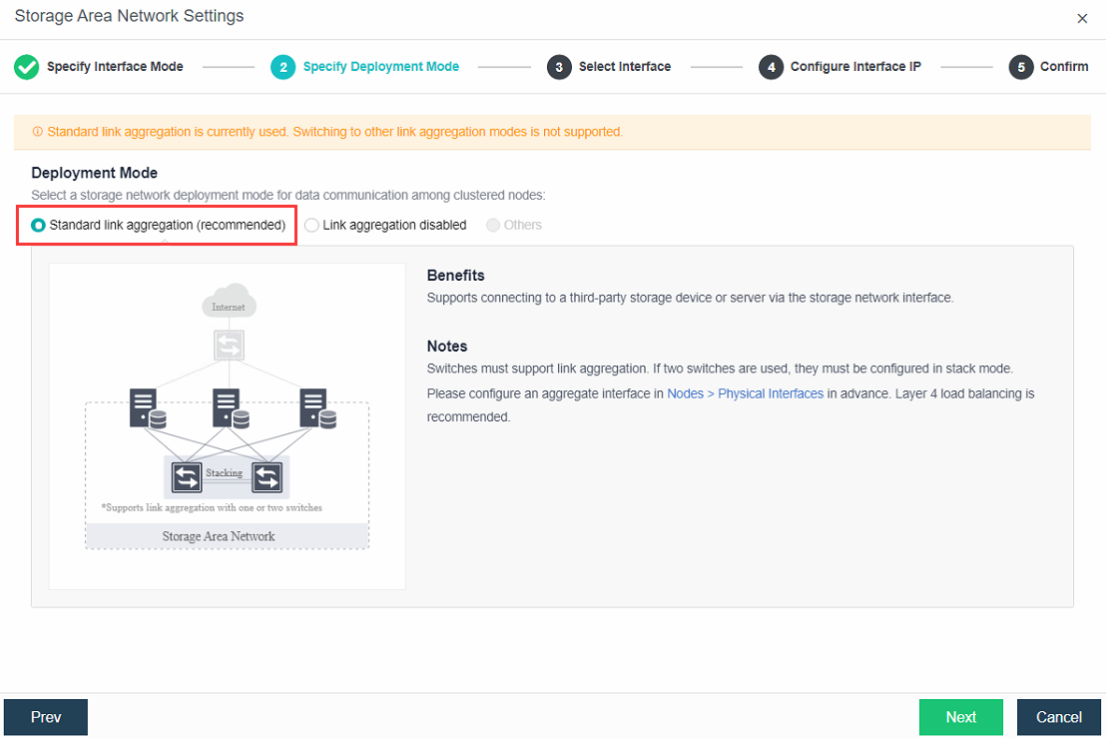Open the Confirm step label

point(1063,67)
